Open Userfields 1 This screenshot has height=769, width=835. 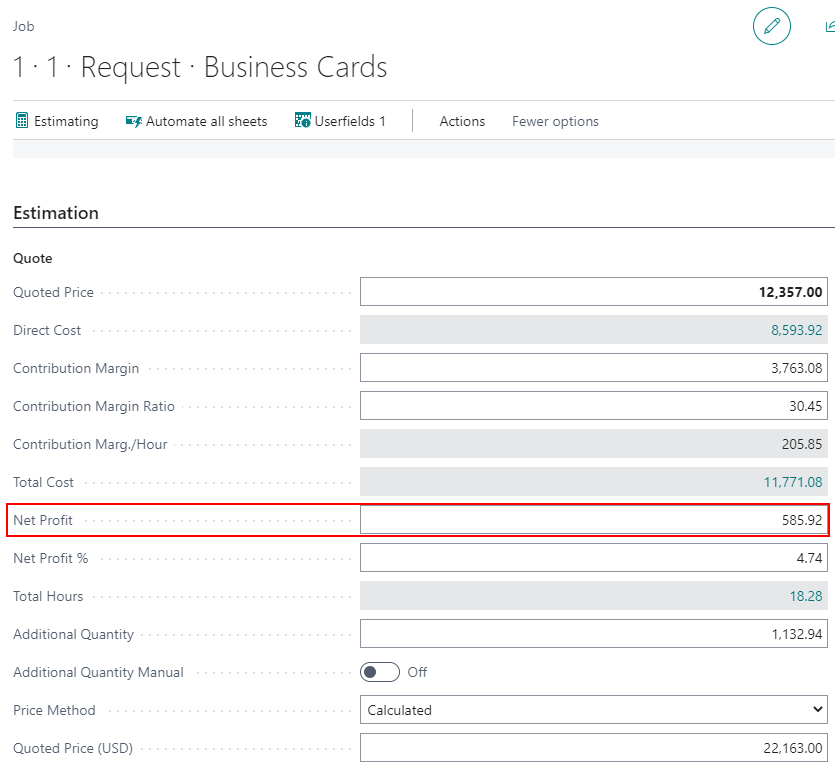pos(340,121)
